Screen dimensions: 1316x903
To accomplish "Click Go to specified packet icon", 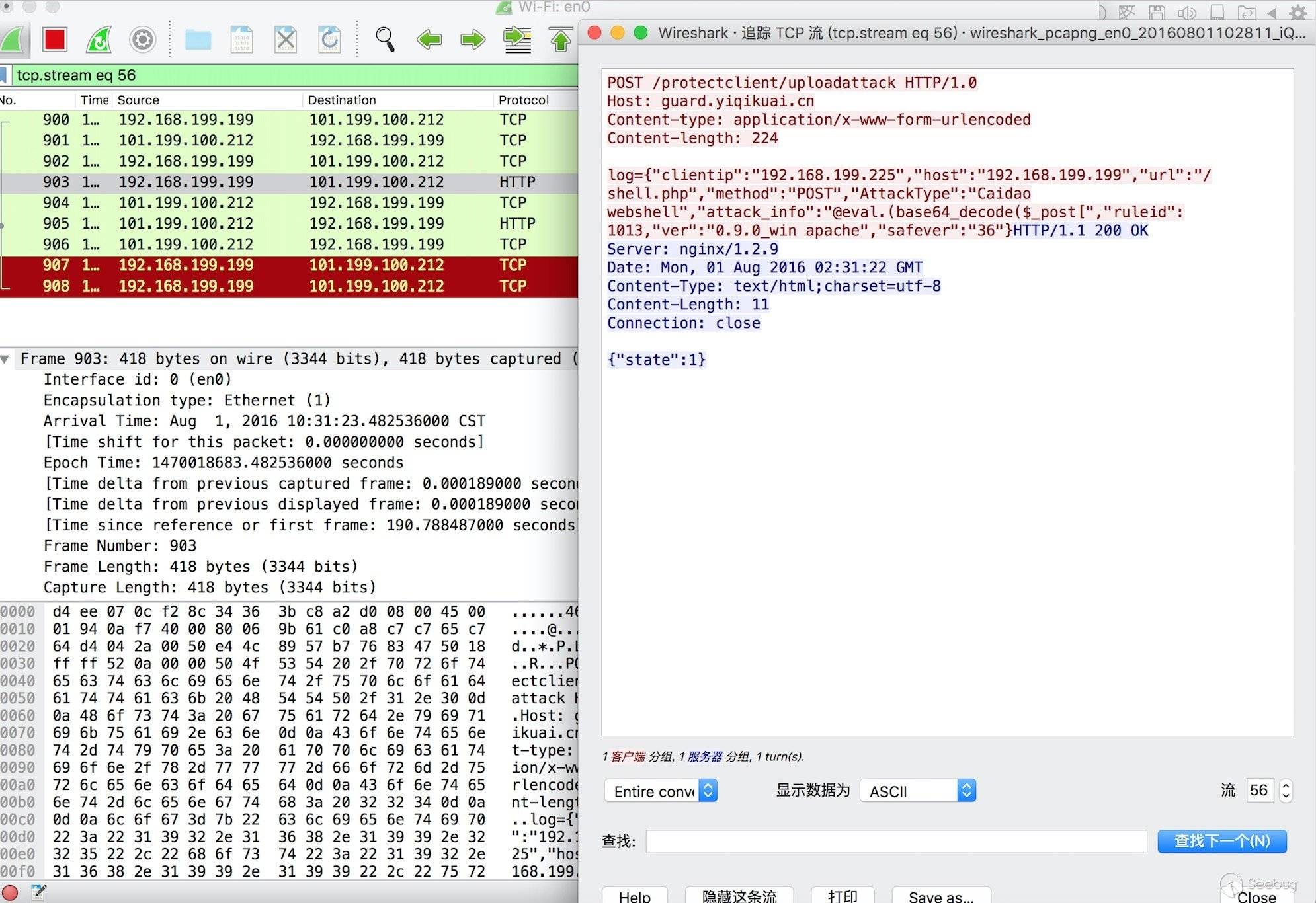I will 517,40.
